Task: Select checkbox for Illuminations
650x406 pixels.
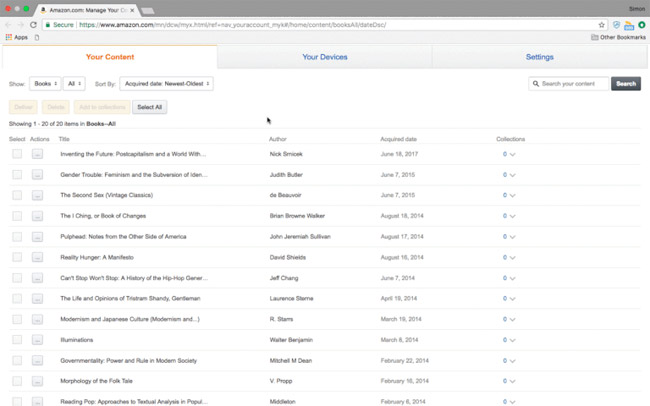Action: [x=17, y=340]
